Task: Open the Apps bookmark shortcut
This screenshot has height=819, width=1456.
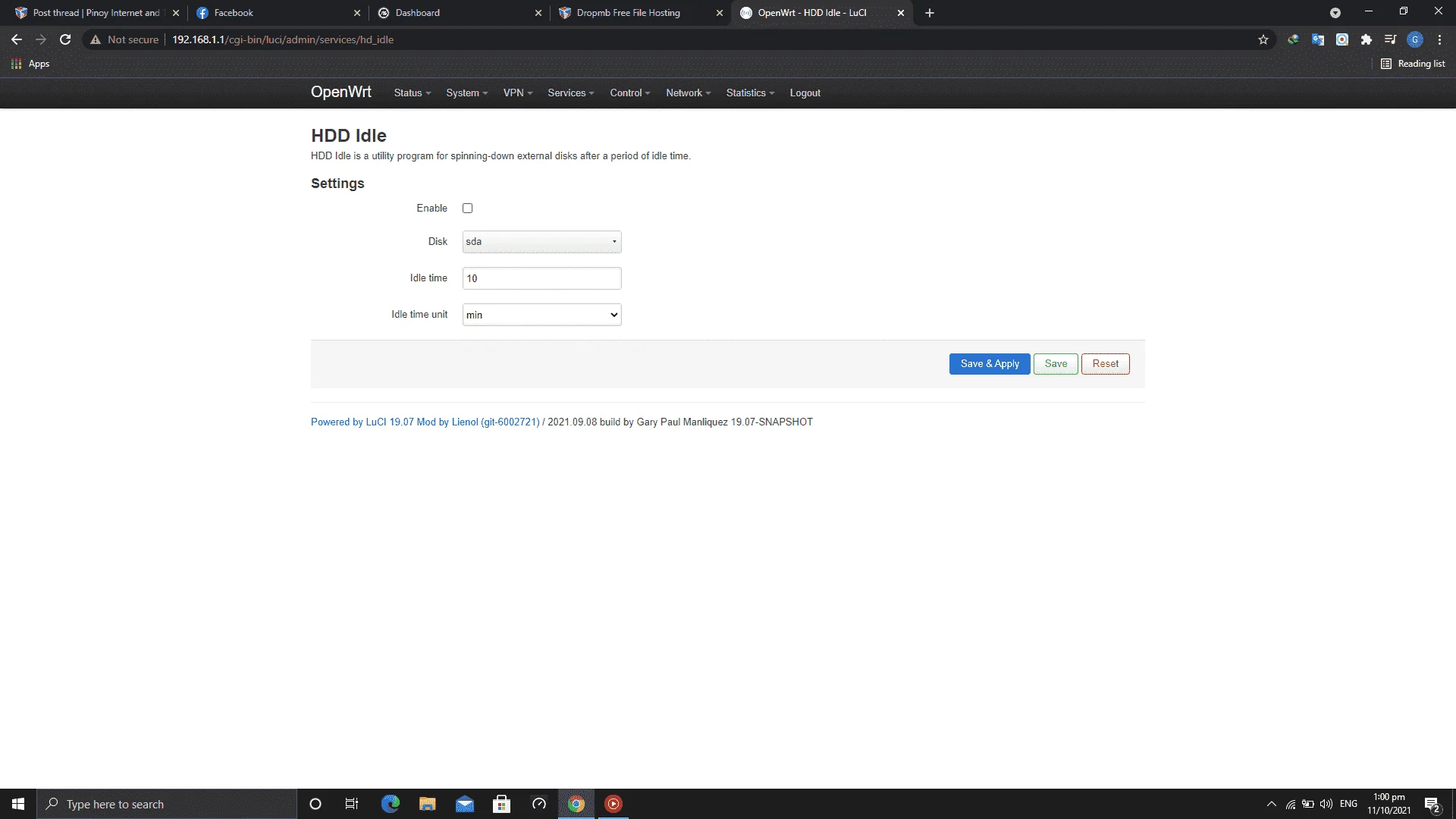Action: (30, 64)
